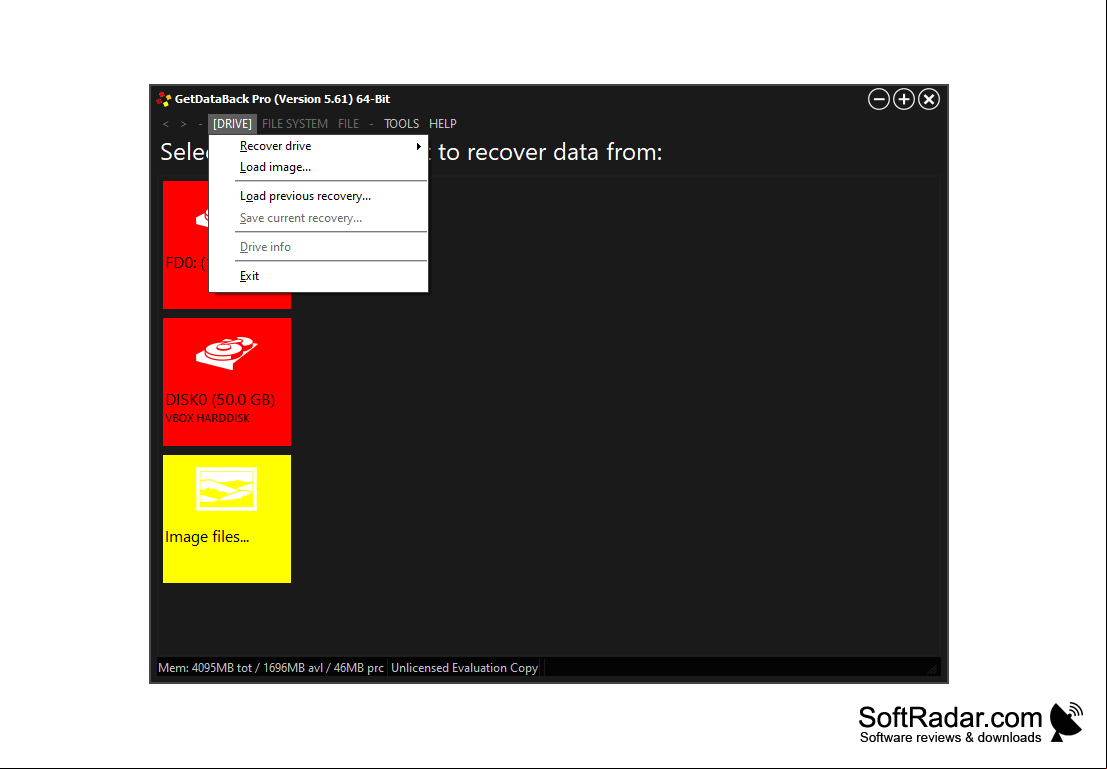Click the GetDataBack app logo icon
This screenshot has width=1107, height=769.
click(x=164, y=100)
